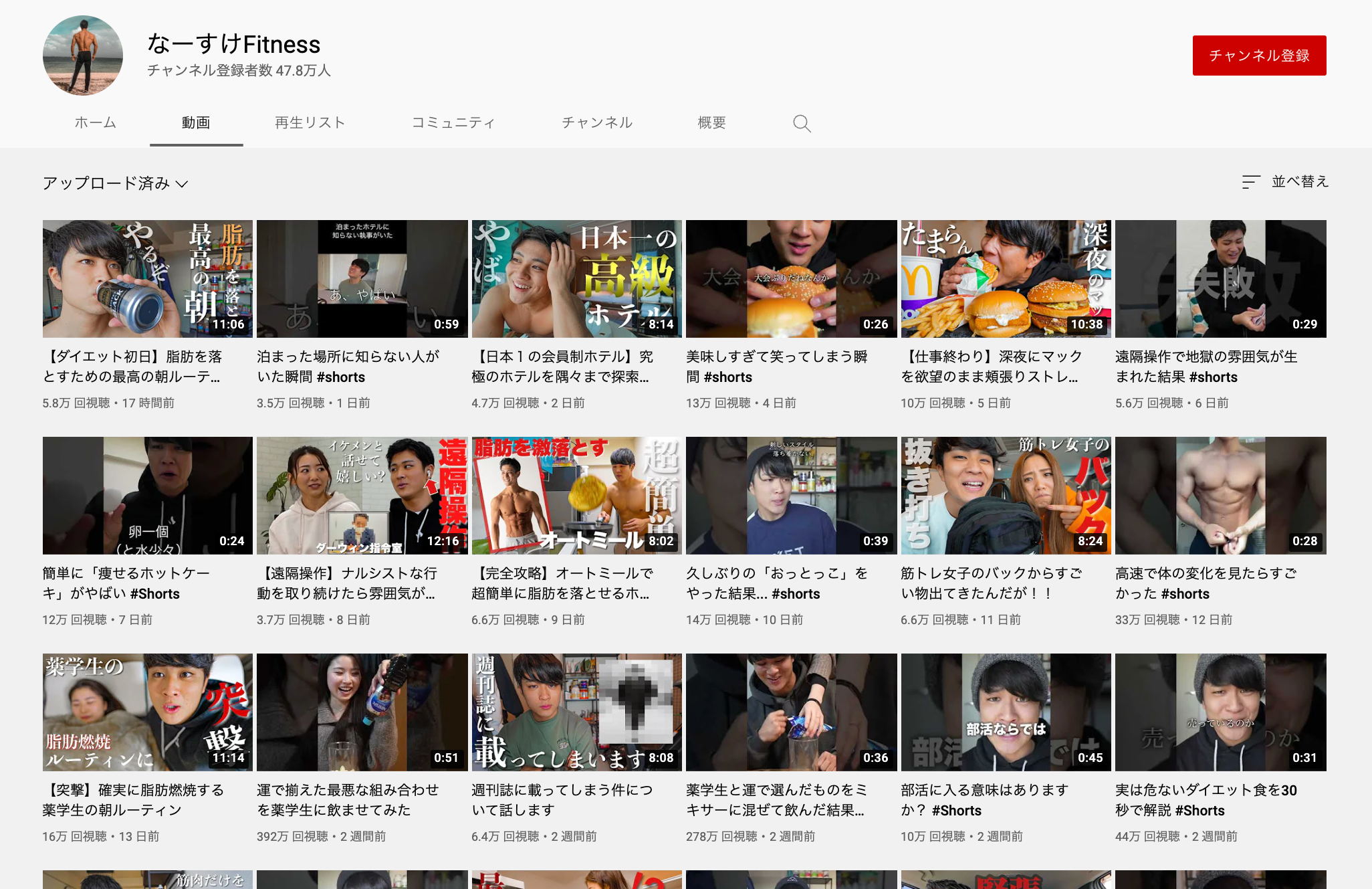Expand the アップロード済み dropdown
Screen dimensions: 1372x889
[115, 183]
